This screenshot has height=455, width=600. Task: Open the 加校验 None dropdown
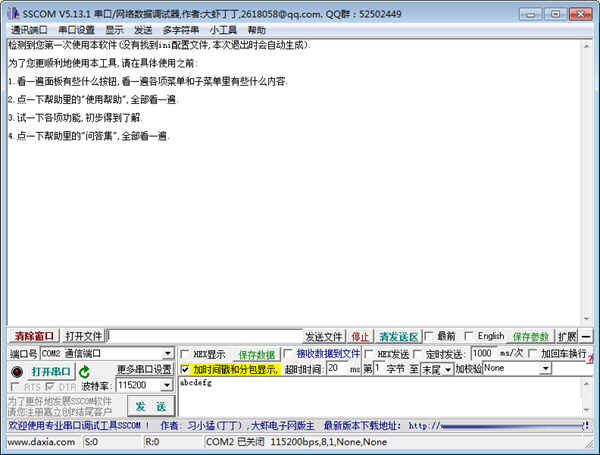coord(545,369)
